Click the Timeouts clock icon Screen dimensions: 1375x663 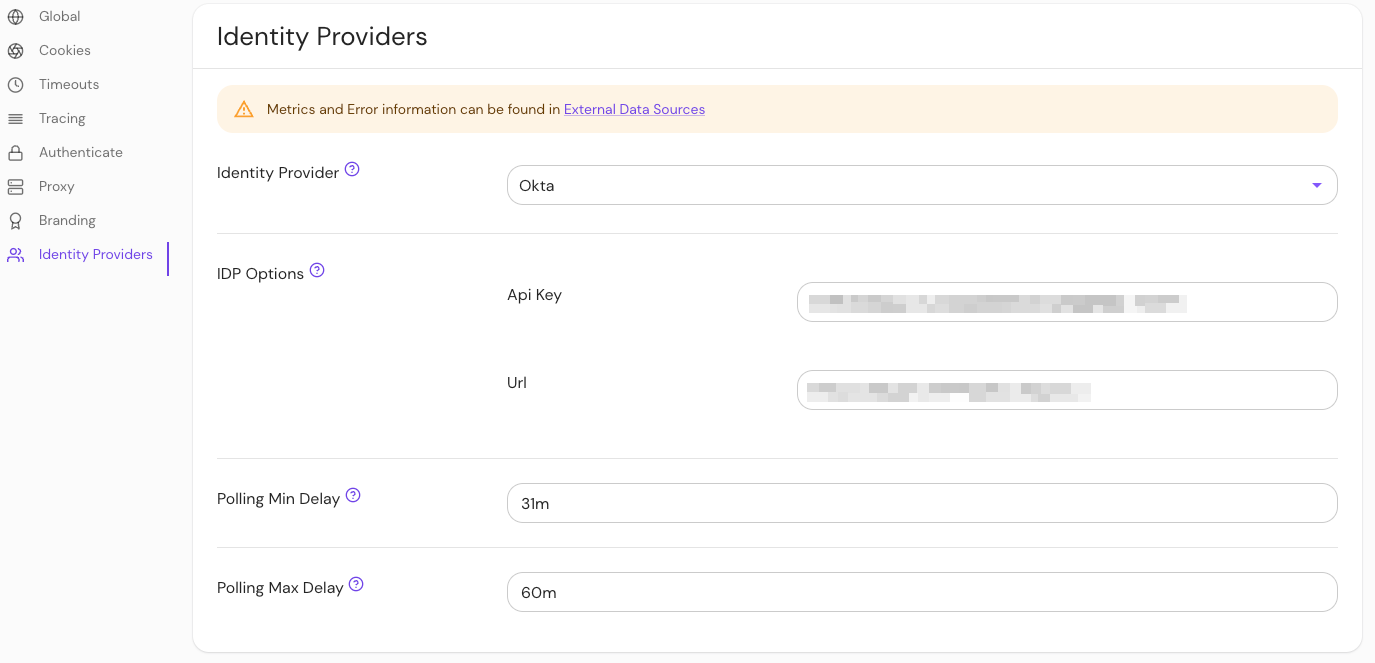coord(16,84)
